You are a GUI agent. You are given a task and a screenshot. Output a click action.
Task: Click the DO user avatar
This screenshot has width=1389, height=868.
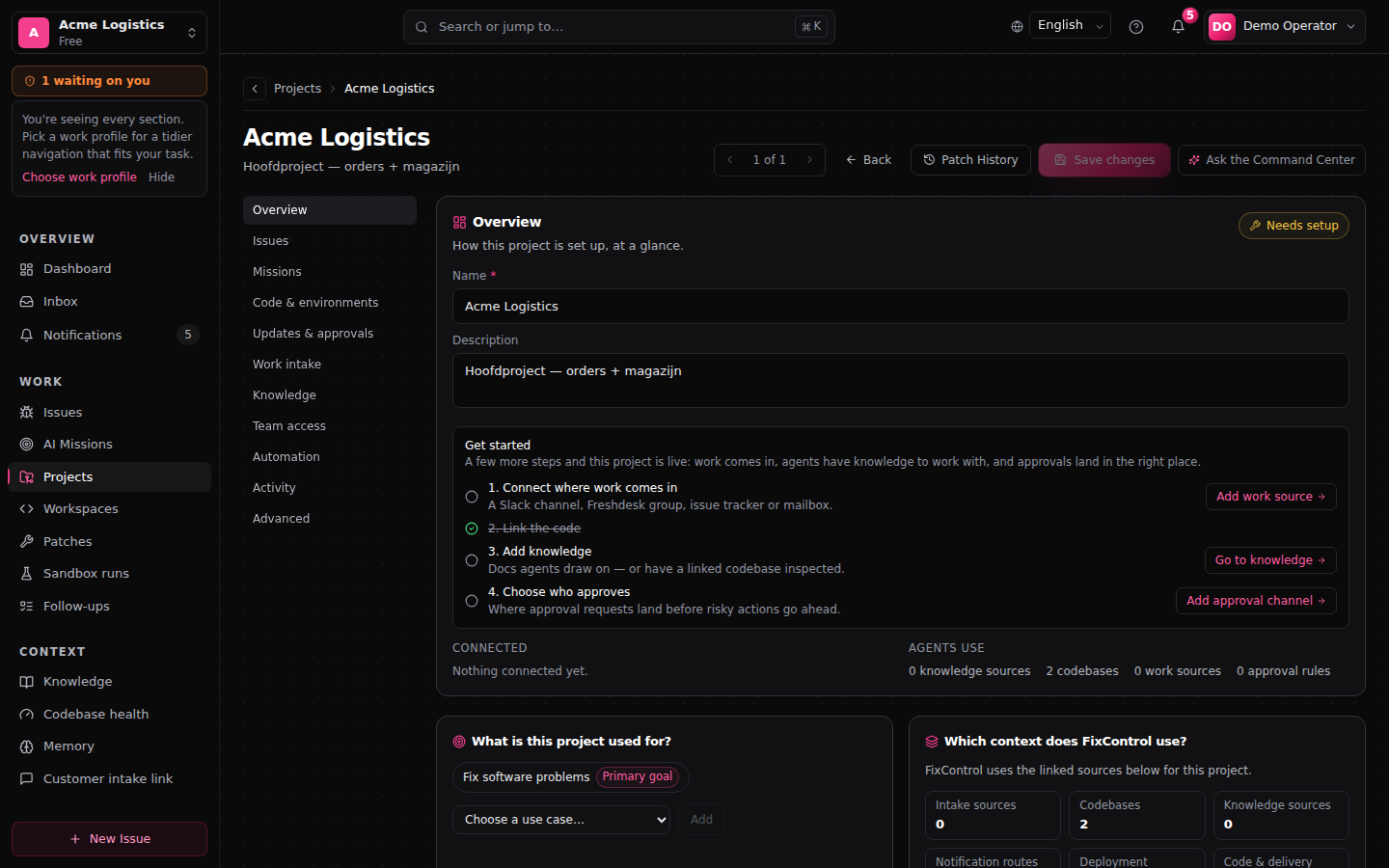click(x=1222, y=27)
